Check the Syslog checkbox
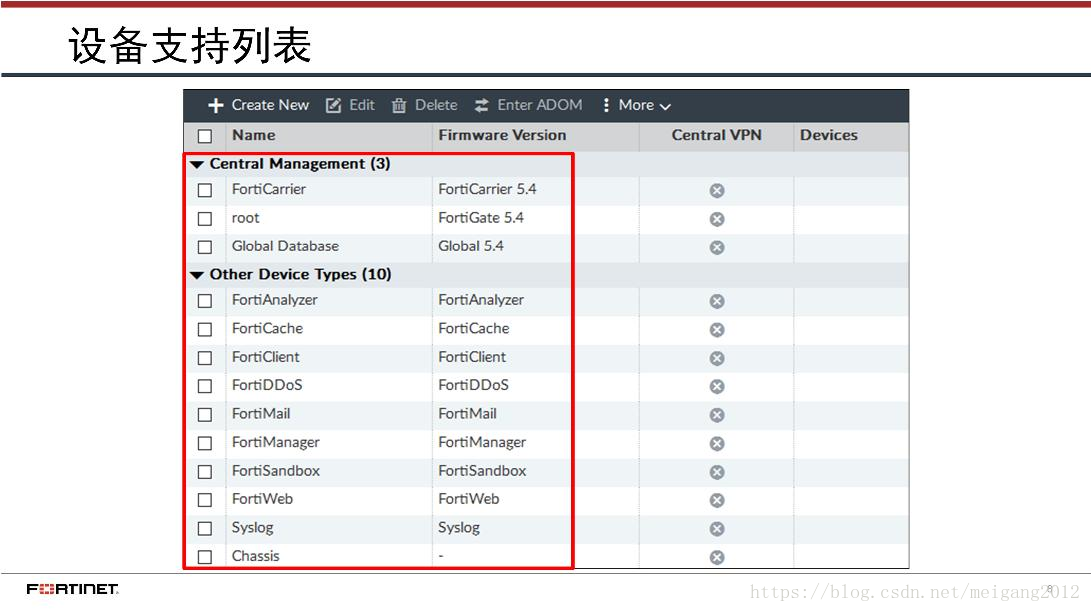This screenshot has height=612, width=1091. (x=205, y=529)
